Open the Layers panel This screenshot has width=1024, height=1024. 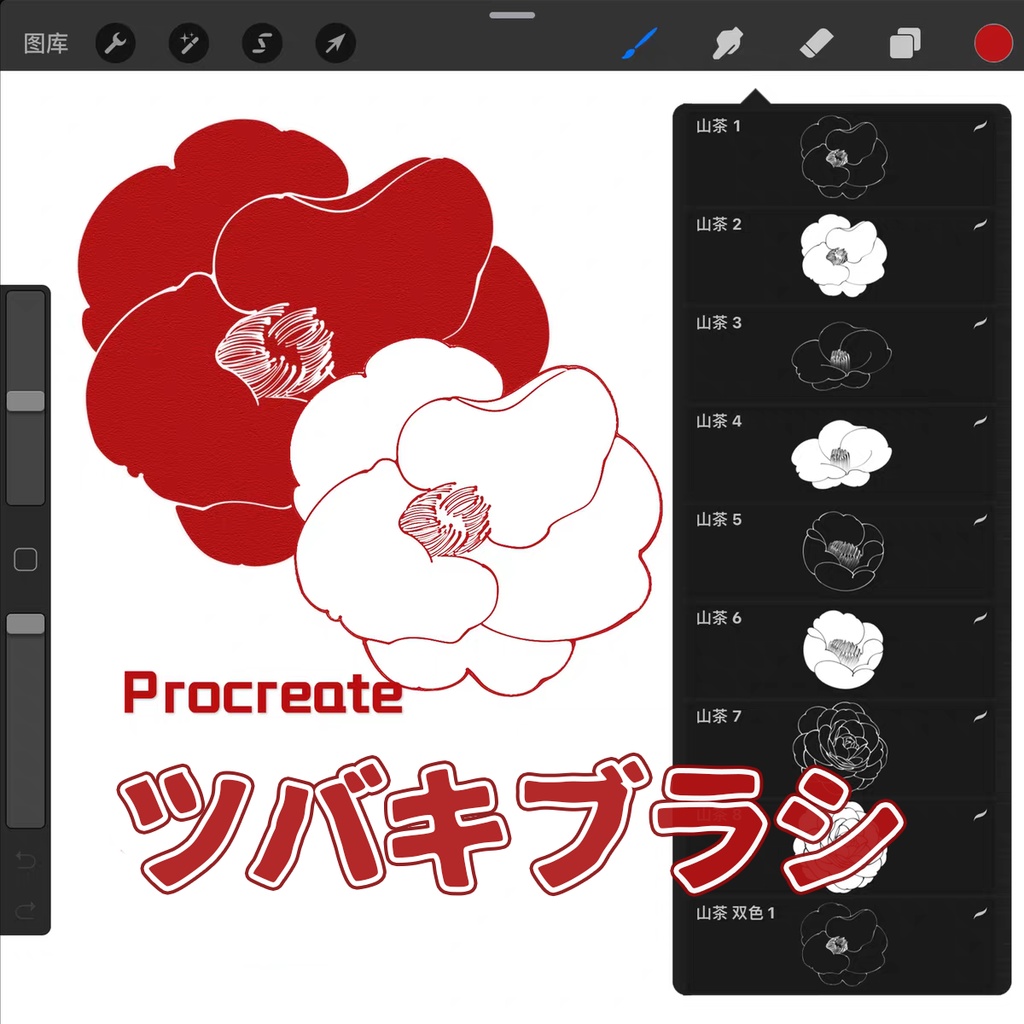tap(905, 43)
